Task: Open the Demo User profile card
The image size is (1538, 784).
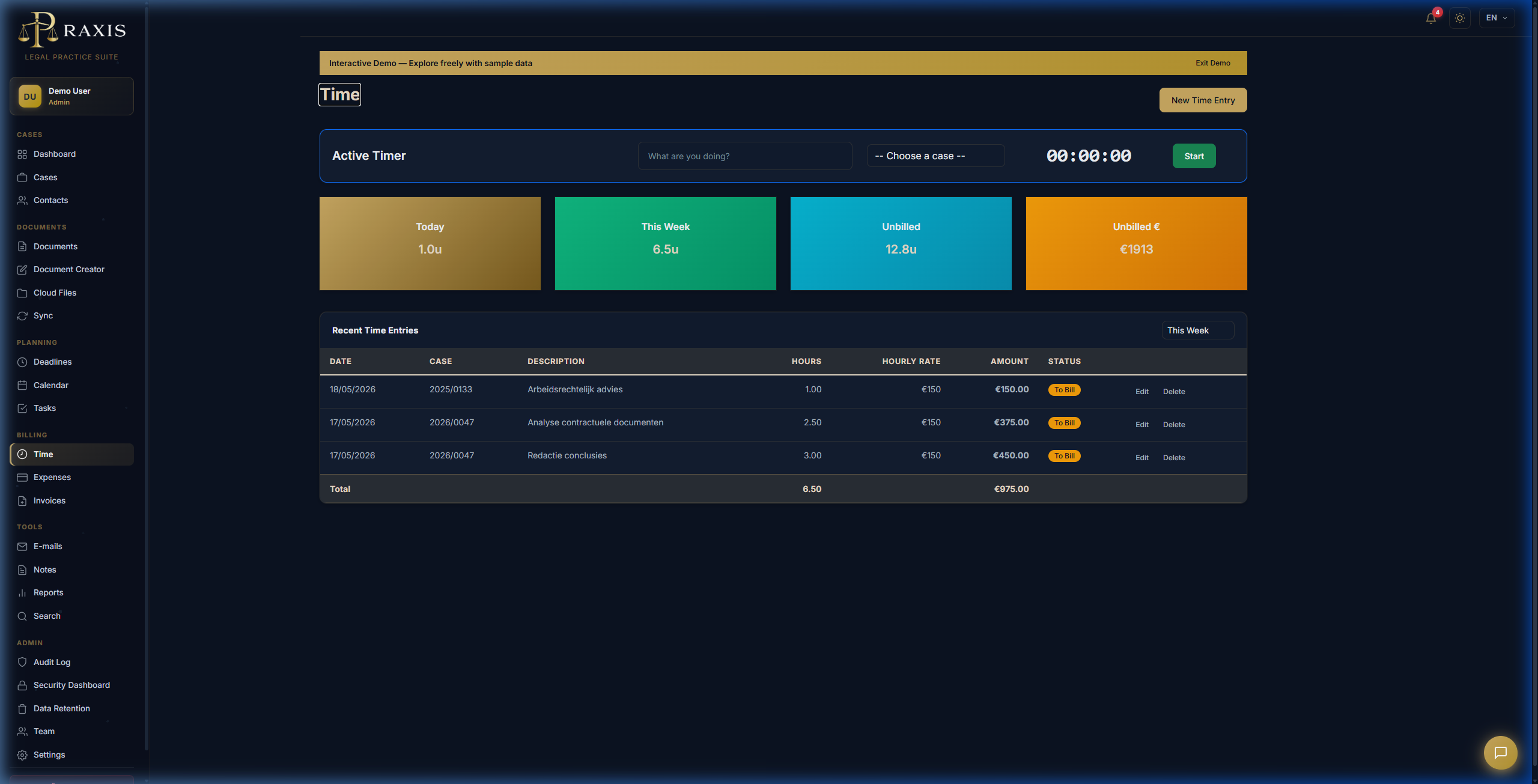Action: pos(71,96)
